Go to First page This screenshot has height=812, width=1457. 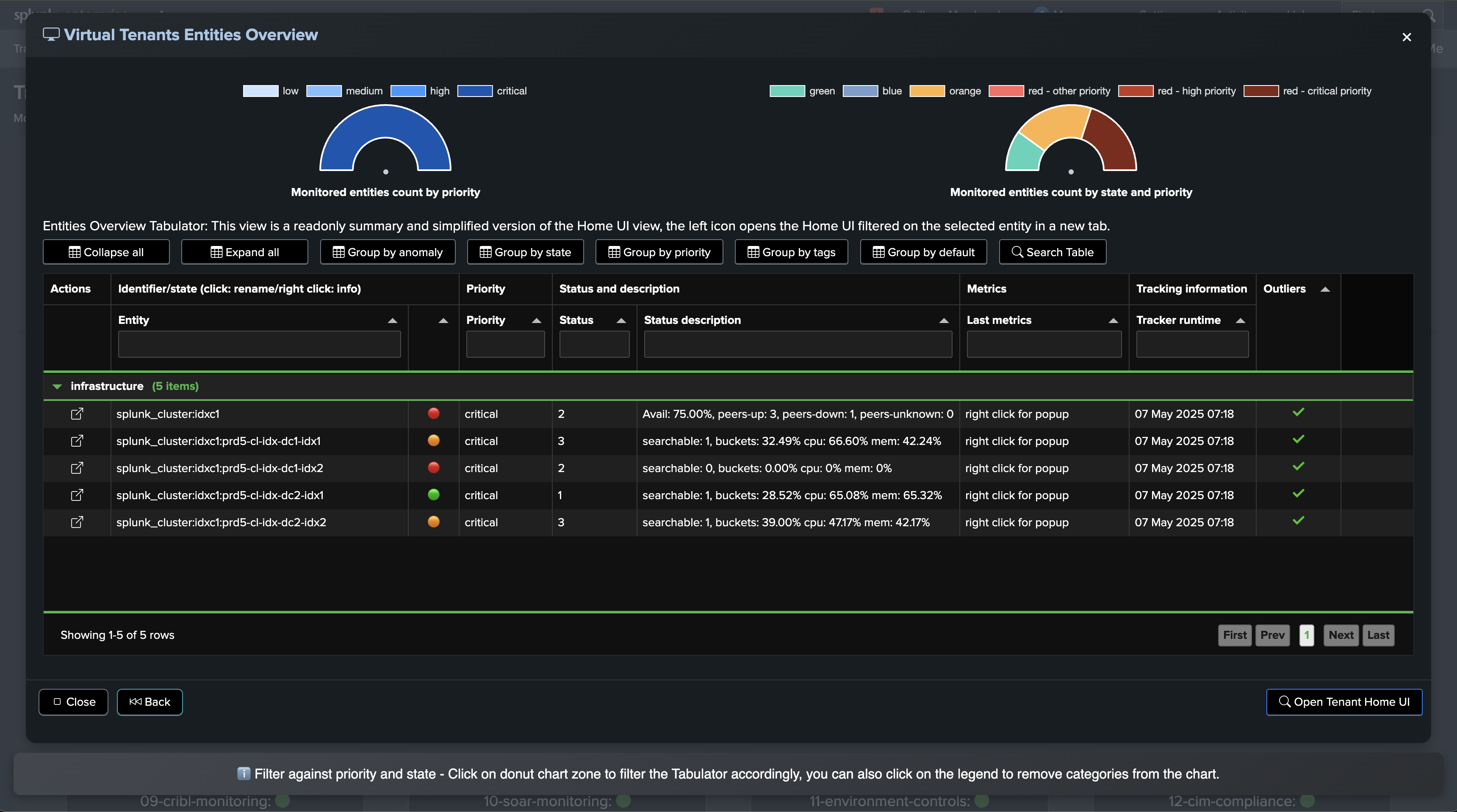pos(1235,635)
